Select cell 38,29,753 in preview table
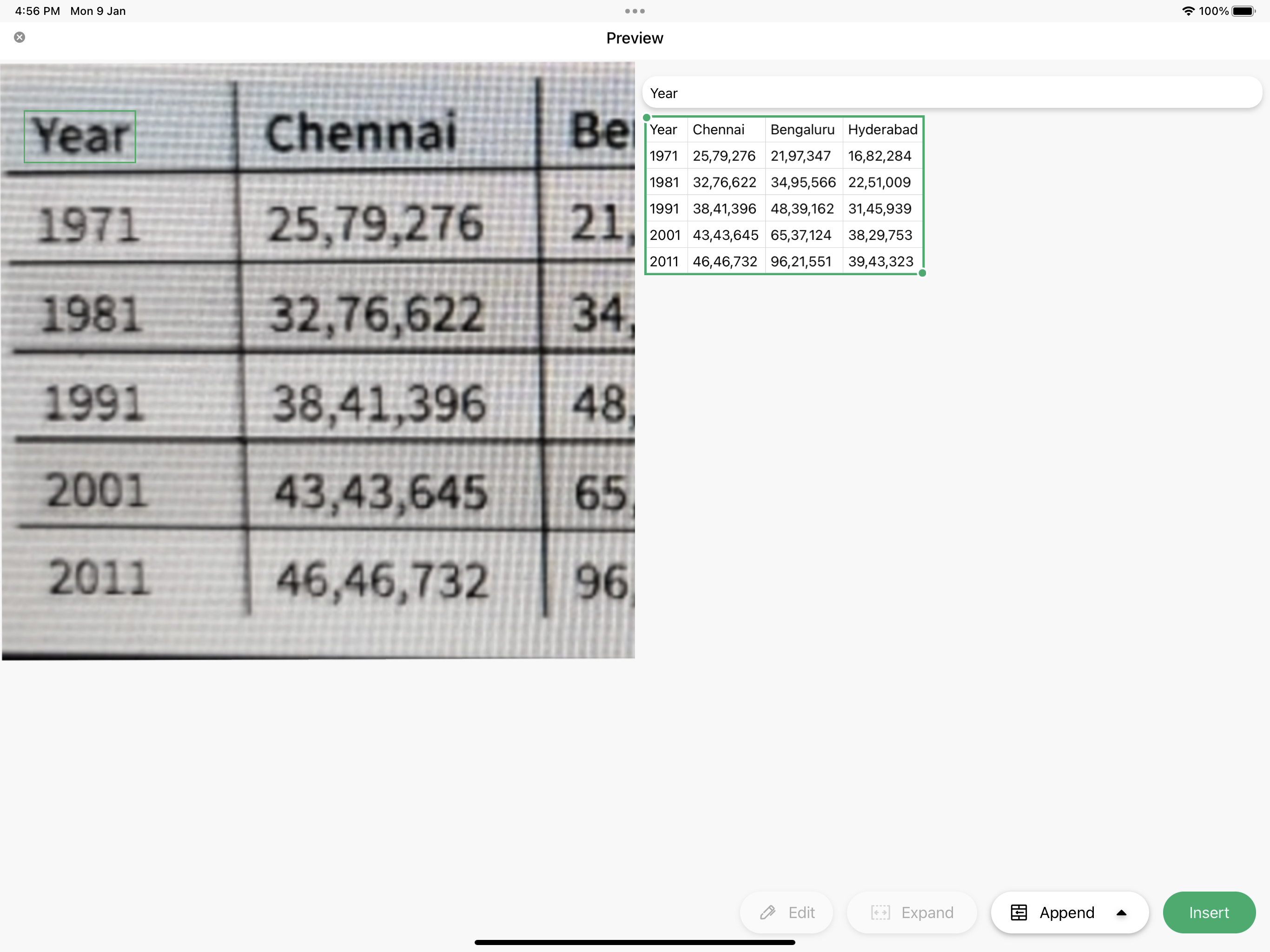The image size is (1270, 952). click(883, 235)
